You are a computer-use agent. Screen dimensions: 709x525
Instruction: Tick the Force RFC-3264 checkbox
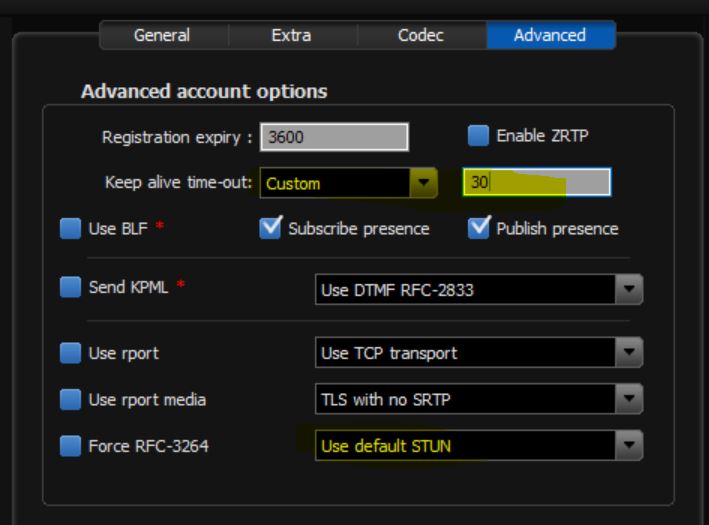(70, 446)
